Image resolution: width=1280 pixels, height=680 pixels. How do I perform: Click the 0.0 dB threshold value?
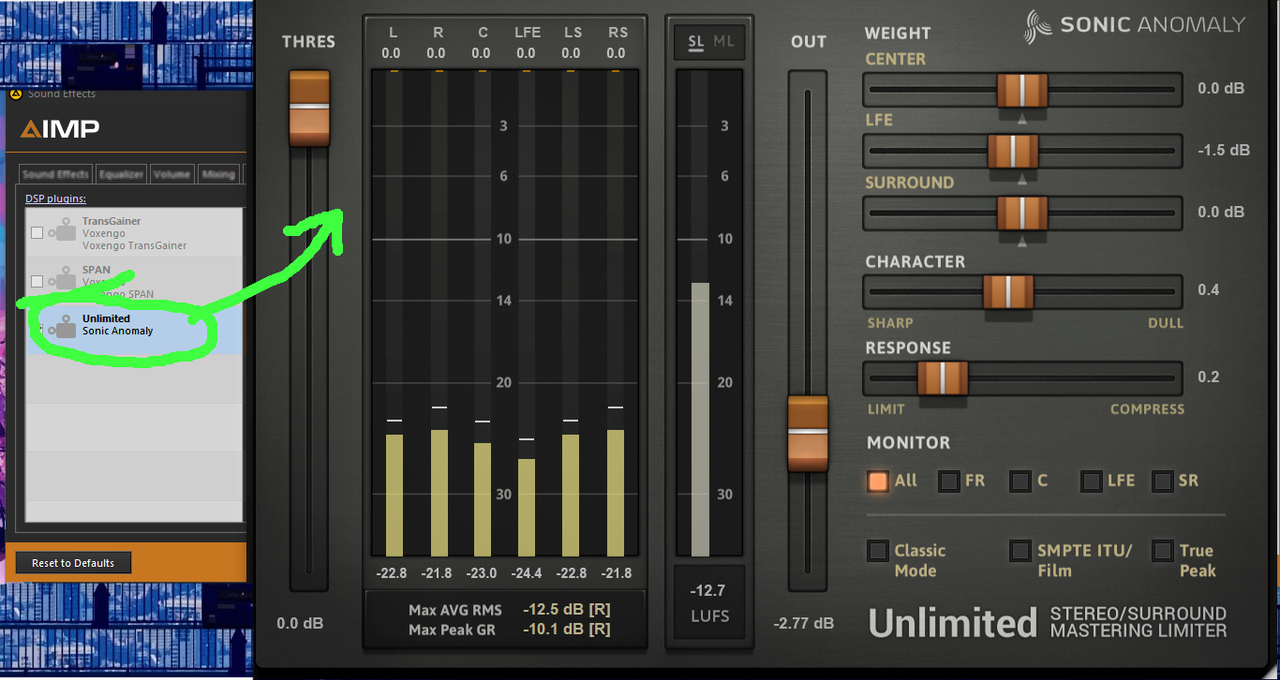pyautogui.click(x=300, y=623)
